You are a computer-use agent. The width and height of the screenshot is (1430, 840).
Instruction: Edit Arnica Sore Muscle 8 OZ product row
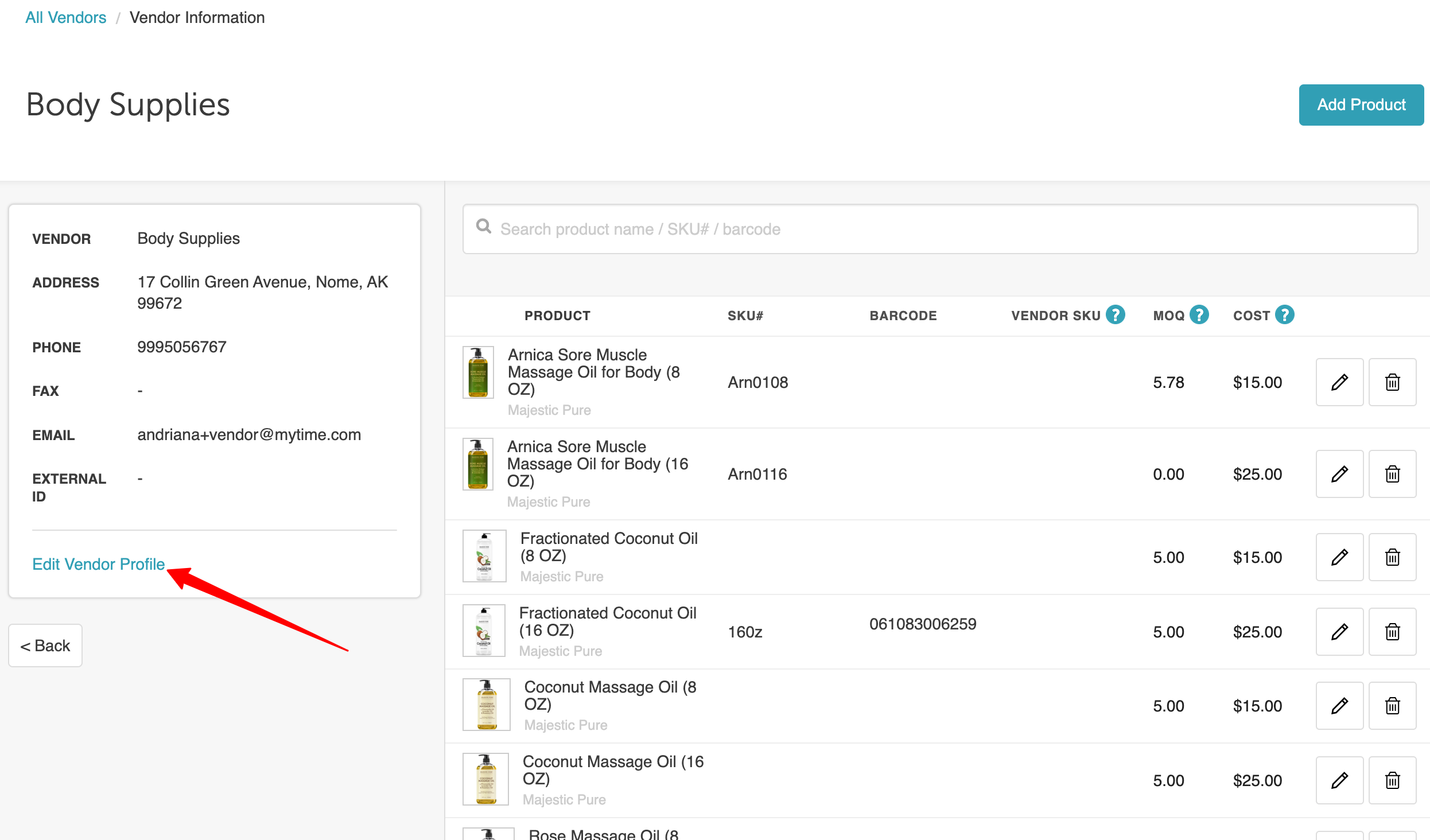[x=1339, y=382]
